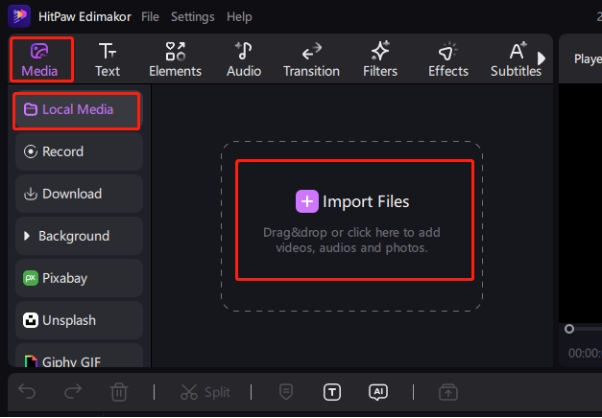Screen dimensions: 602x418
Task: Switch to the Subtitles tab
Action: [x=516, y=59]
